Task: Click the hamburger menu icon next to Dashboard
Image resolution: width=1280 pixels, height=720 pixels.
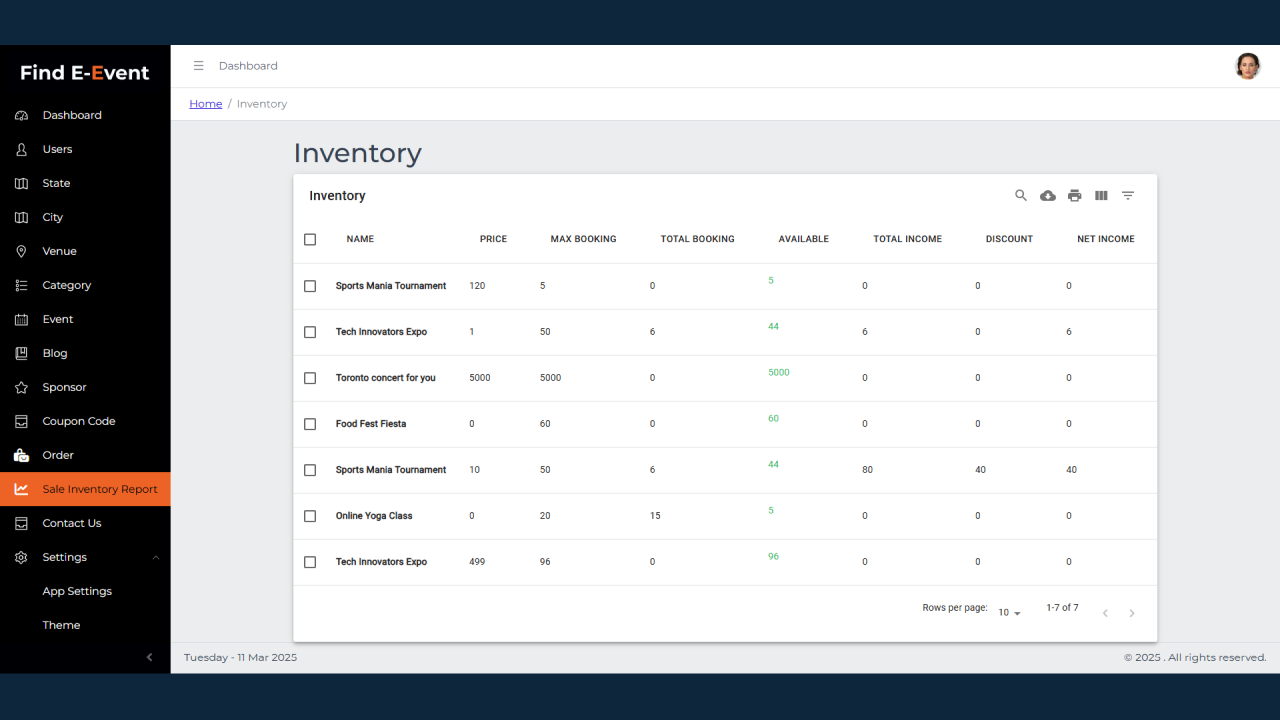Action: pyautogui.click(x=198, y=65)
